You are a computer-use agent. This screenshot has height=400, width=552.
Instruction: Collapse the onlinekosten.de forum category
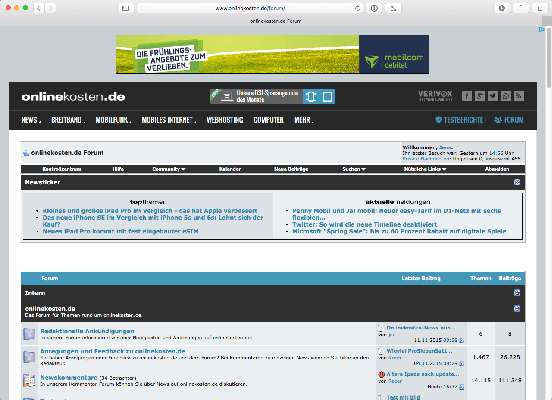pos(517,309)
